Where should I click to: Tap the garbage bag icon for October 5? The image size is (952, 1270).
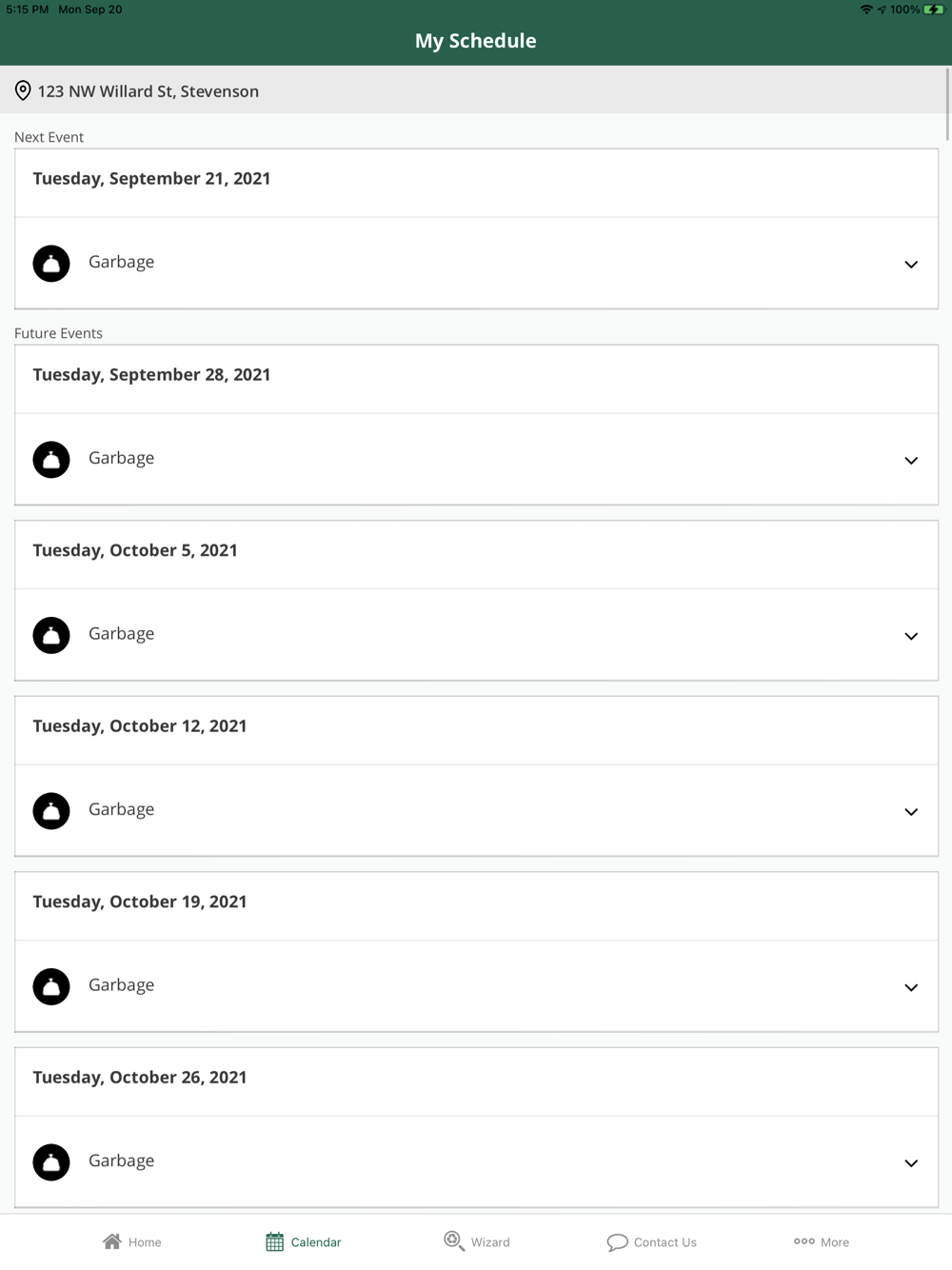51,635
